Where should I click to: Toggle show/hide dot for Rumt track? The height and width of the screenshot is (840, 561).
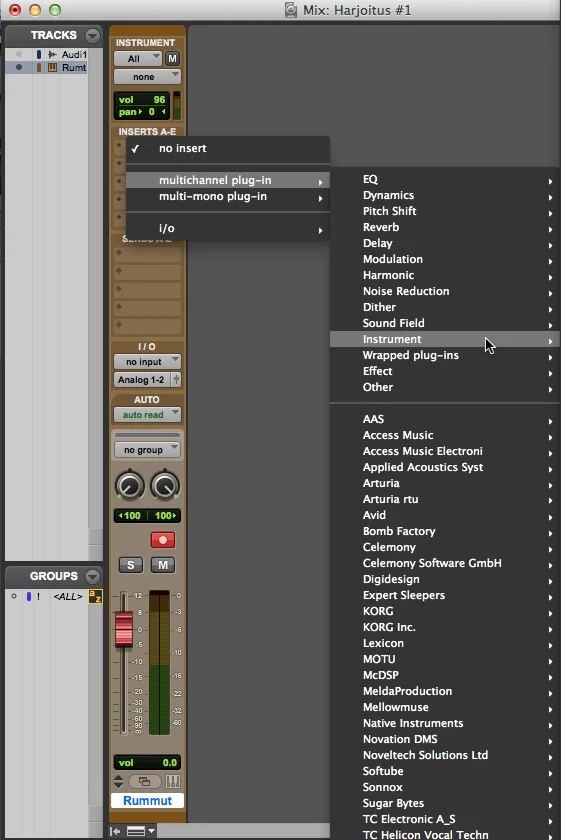pyautogui.click(x=19, y=68)
